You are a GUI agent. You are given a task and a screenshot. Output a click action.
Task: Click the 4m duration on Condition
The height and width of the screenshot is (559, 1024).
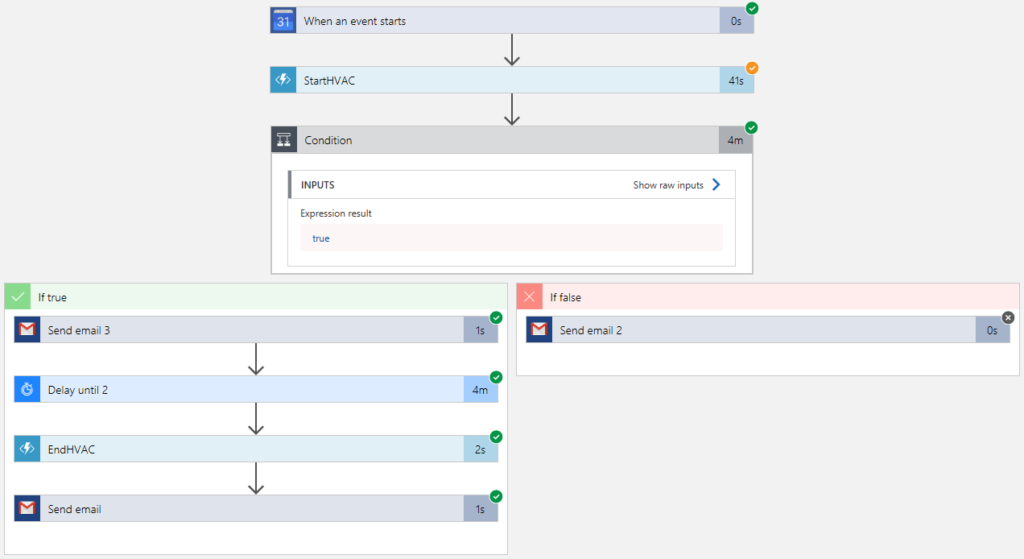(x=735, y=140)
